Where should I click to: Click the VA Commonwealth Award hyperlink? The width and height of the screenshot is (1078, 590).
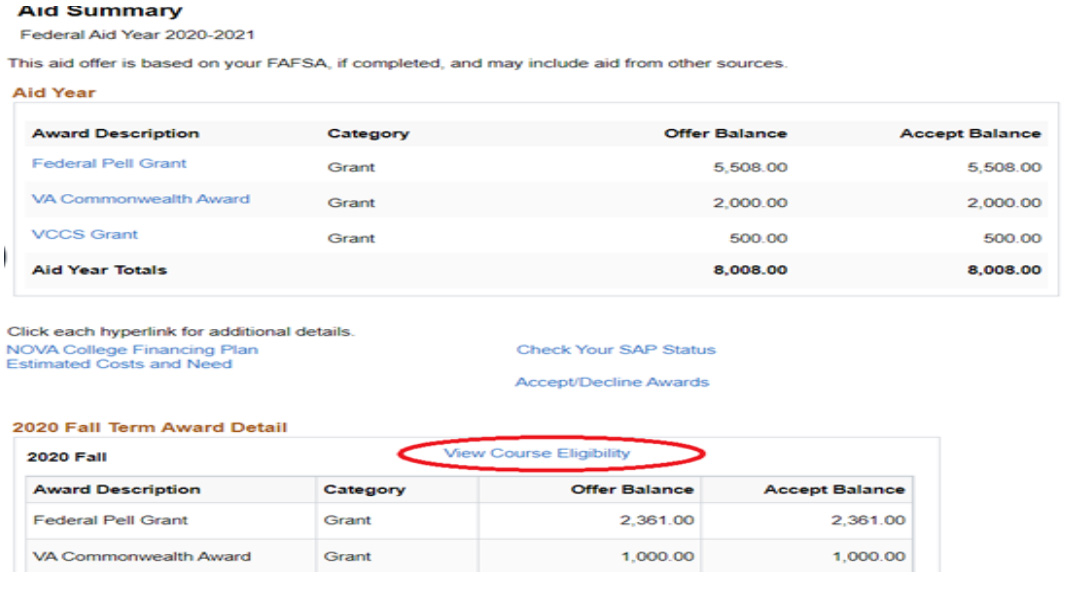coord(141,199)
